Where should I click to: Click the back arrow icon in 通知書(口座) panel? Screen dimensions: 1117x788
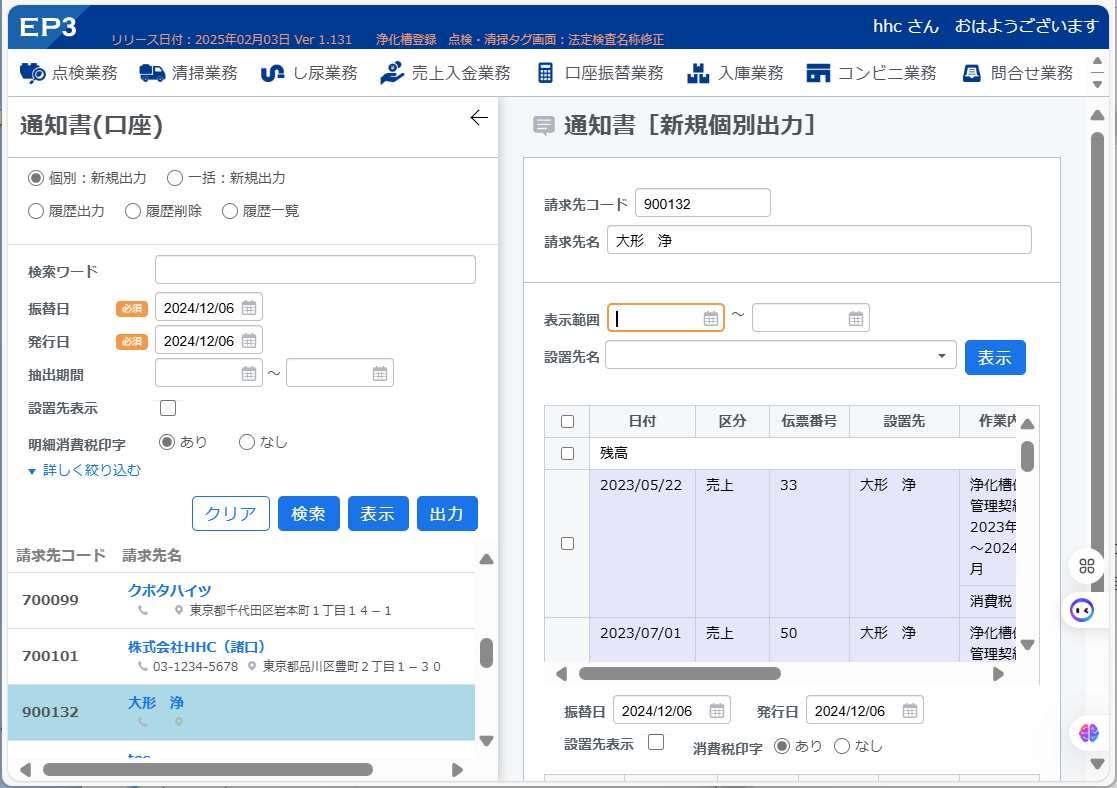(x=479, y=118)
